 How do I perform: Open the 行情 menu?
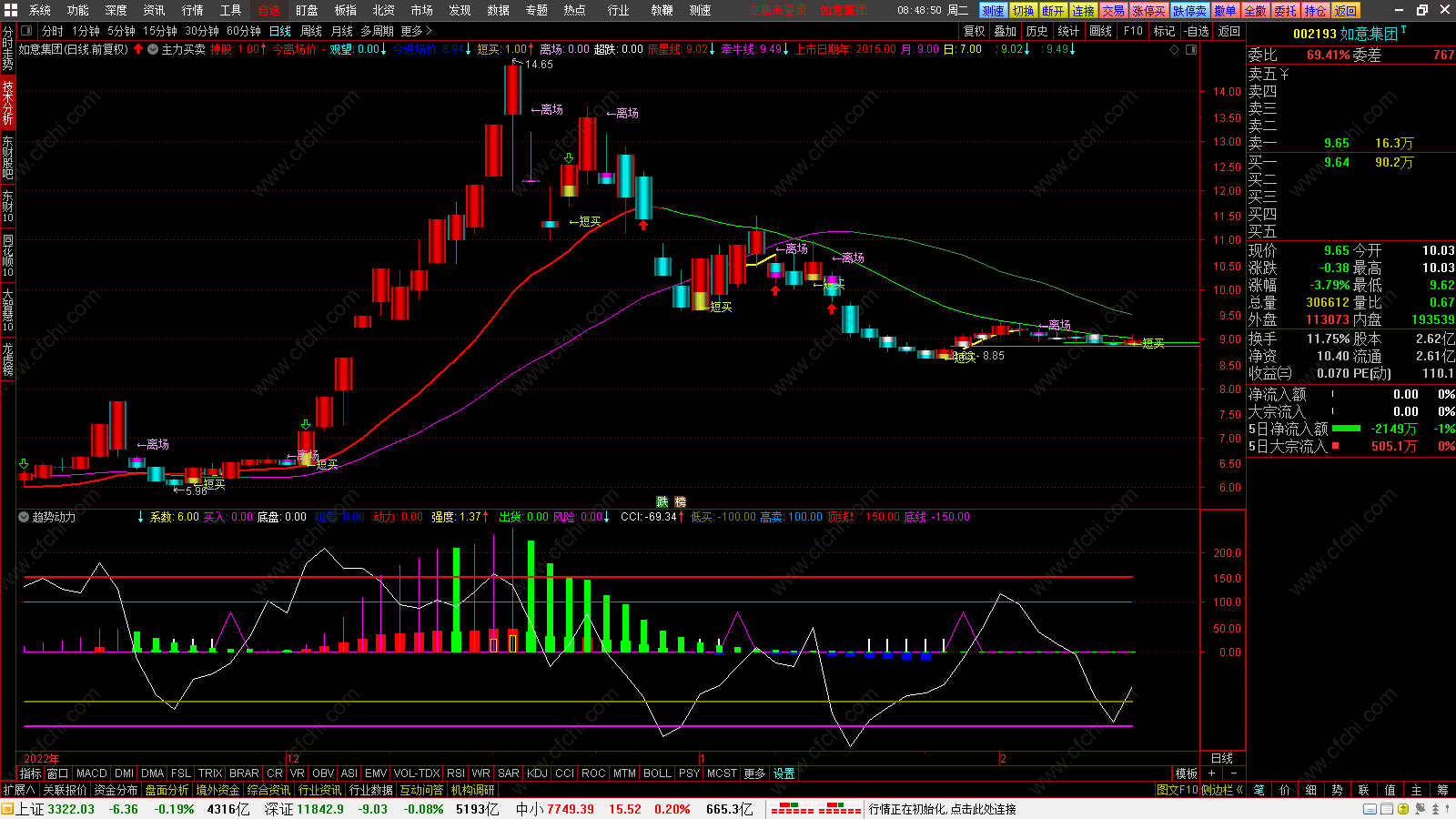(193, 10)
